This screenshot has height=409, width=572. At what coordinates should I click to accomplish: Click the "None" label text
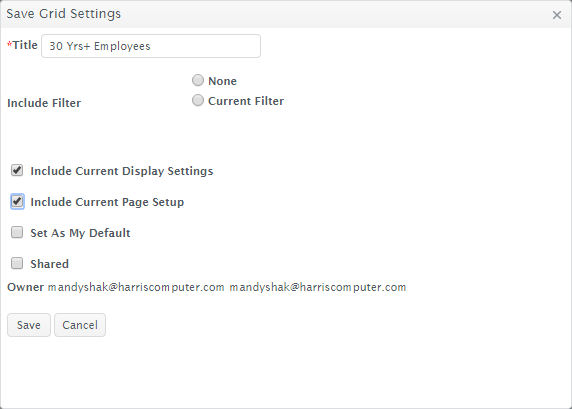[222, 81]
